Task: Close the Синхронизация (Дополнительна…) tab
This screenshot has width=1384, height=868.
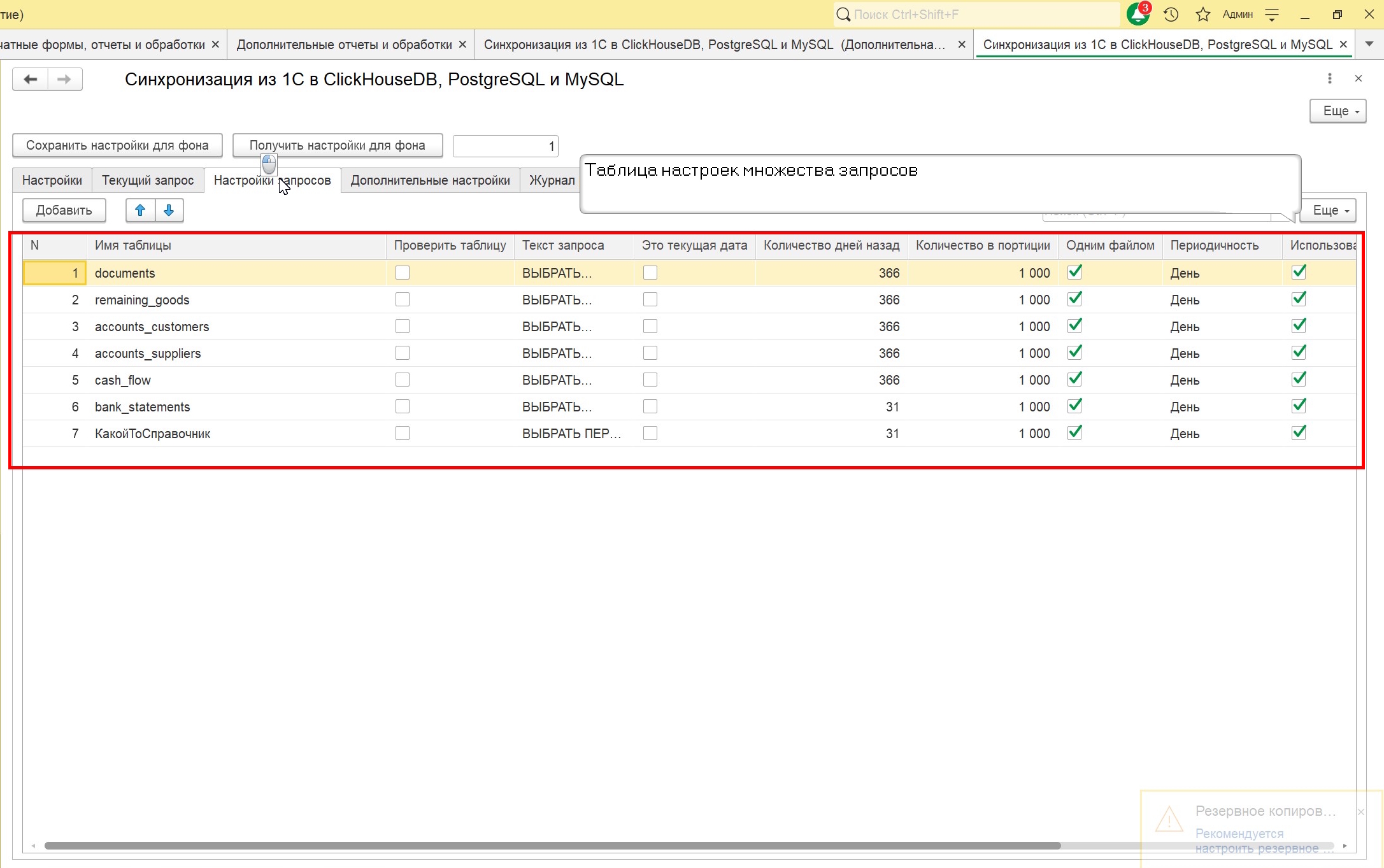Action: [x=962, y=45]
